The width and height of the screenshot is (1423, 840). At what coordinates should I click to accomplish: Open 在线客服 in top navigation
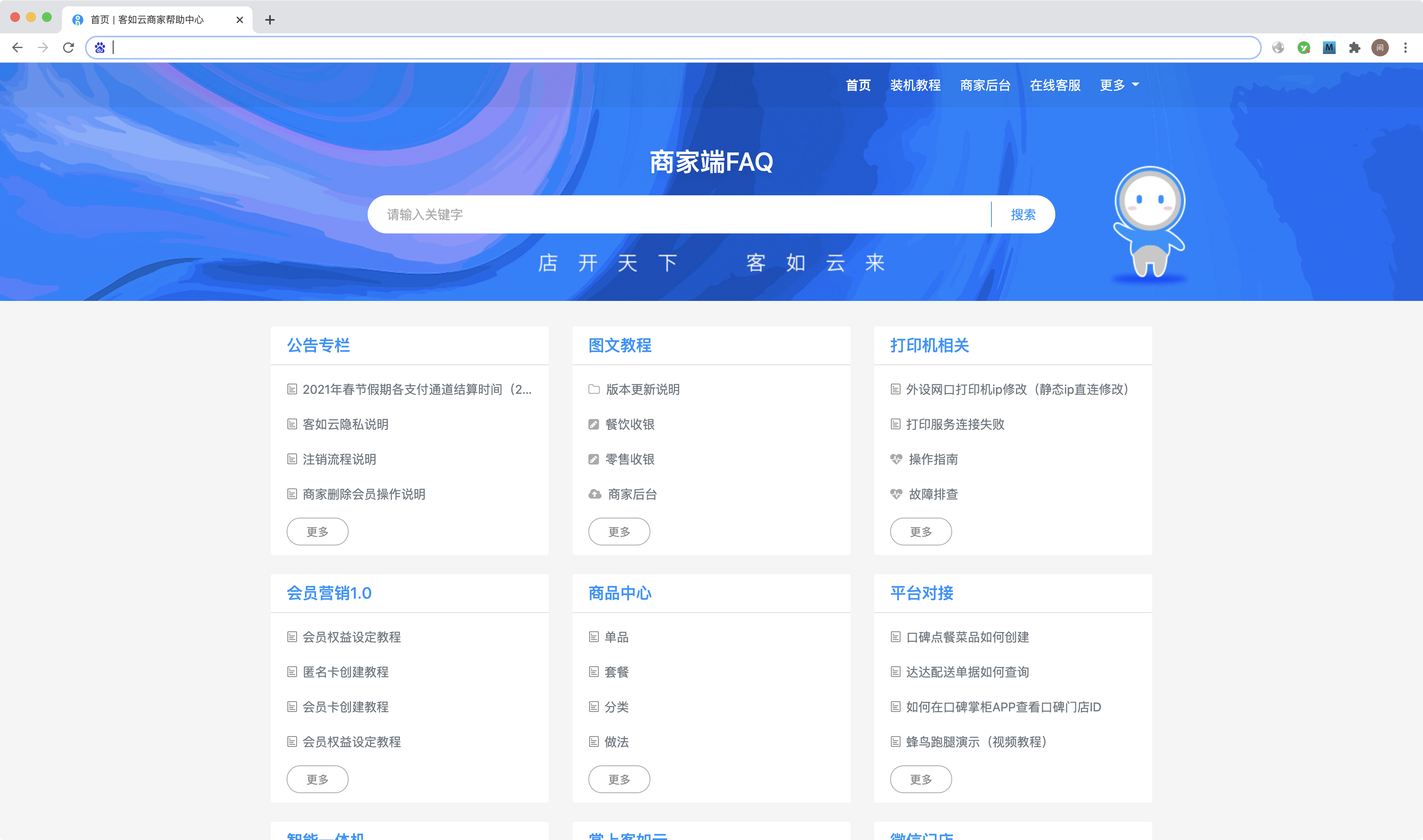(x=1055, y=85)
